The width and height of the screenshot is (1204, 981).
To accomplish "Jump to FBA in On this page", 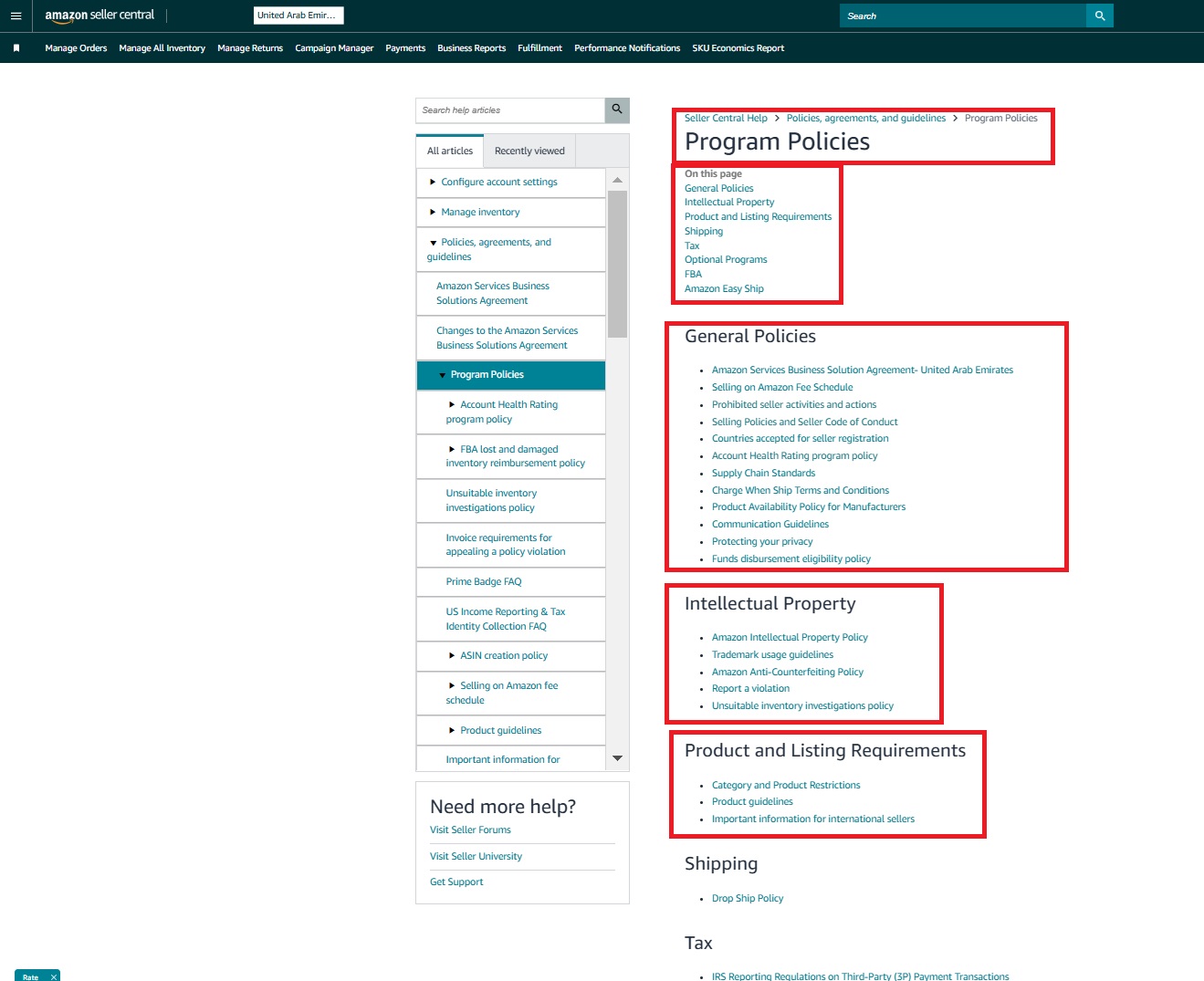I will tap(694, 275).
